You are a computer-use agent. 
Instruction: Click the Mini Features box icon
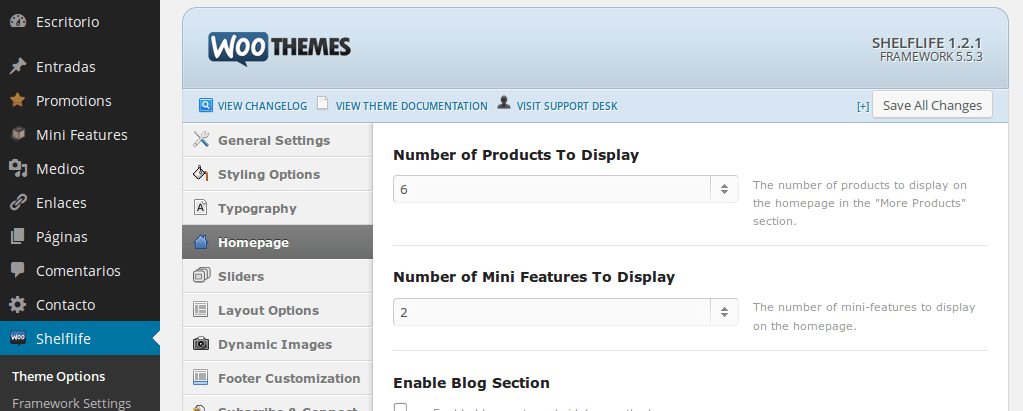[x=18, y=134]
